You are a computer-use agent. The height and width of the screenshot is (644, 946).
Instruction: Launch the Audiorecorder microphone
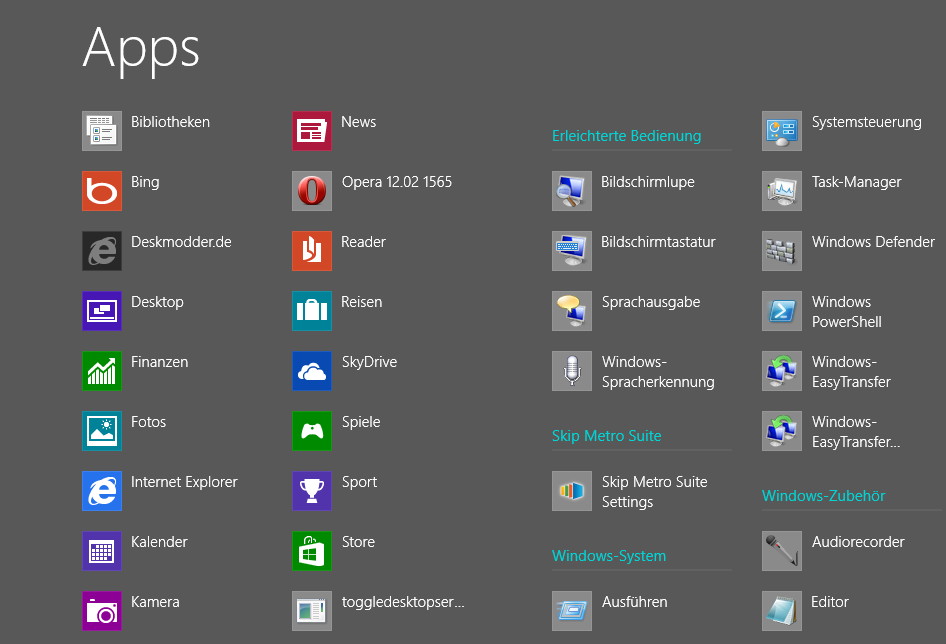coord(782,550)
